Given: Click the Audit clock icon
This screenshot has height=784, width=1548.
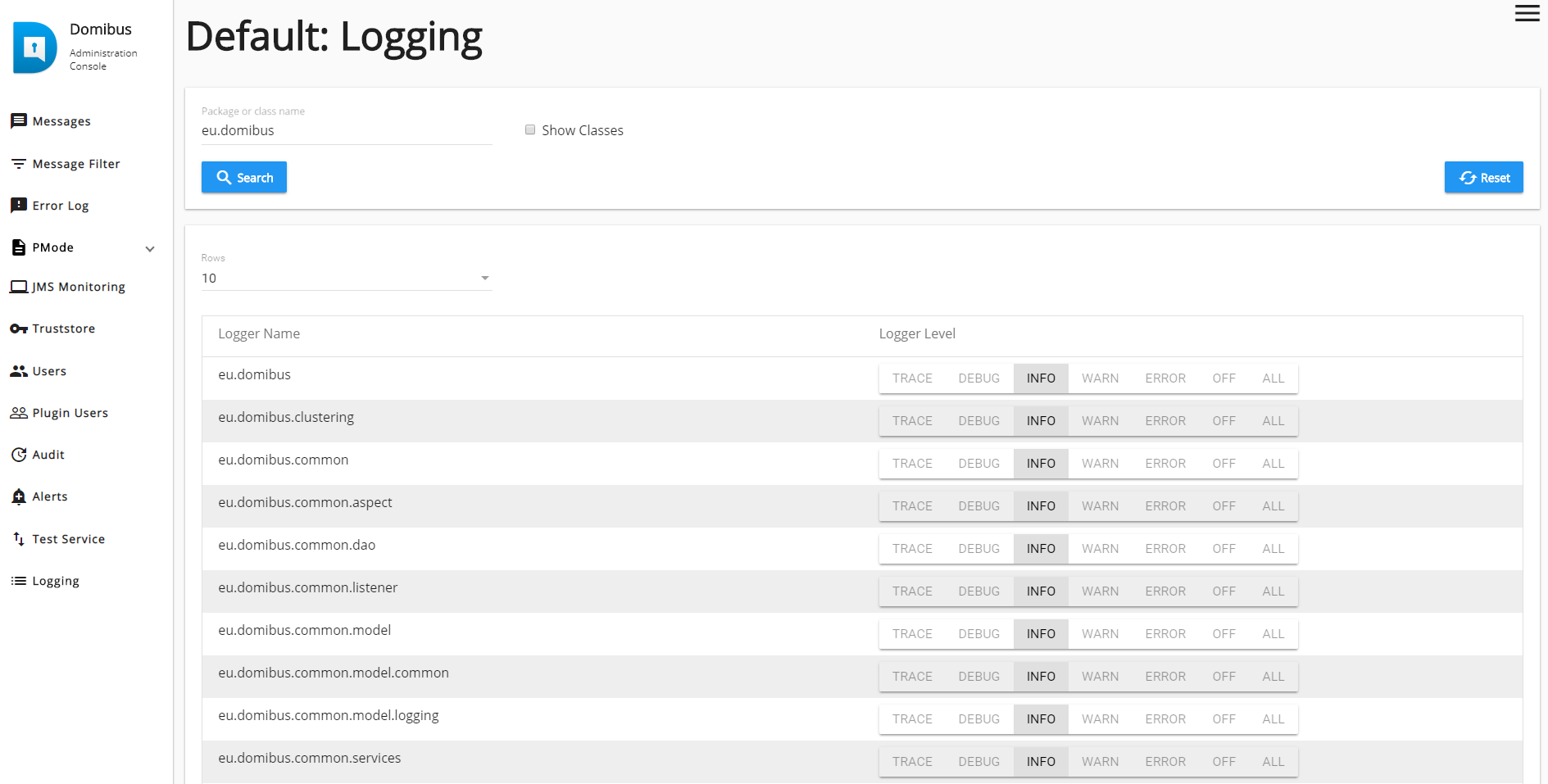Looking at the screenshot, I should [x=19, y=455].
